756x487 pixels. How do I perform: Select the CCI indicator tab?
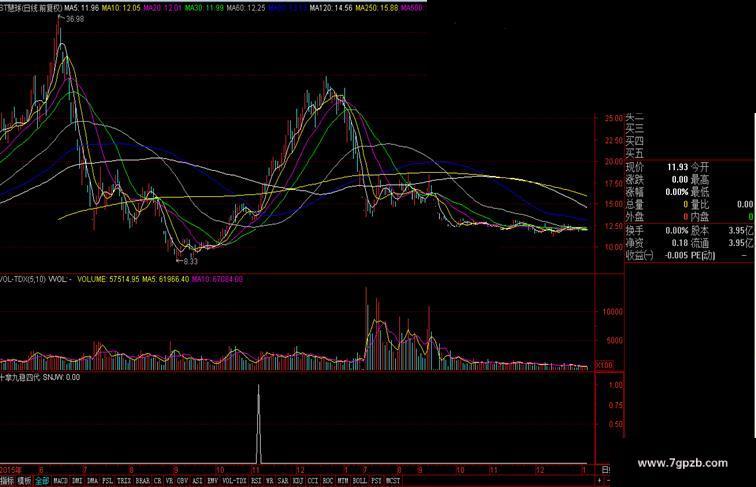pos(313,481)
